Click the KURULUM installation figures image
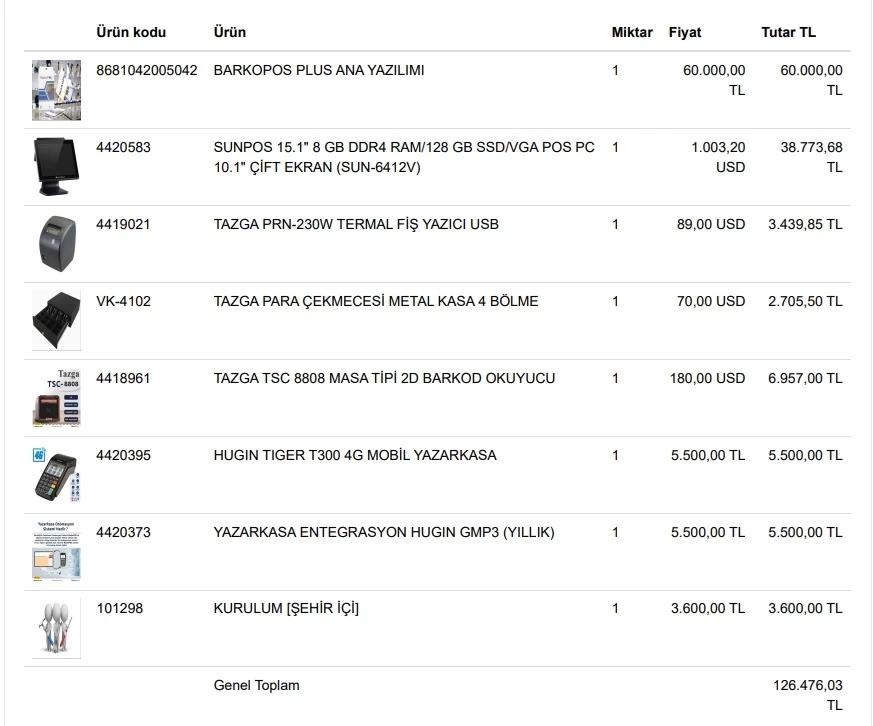 (56, 628)
